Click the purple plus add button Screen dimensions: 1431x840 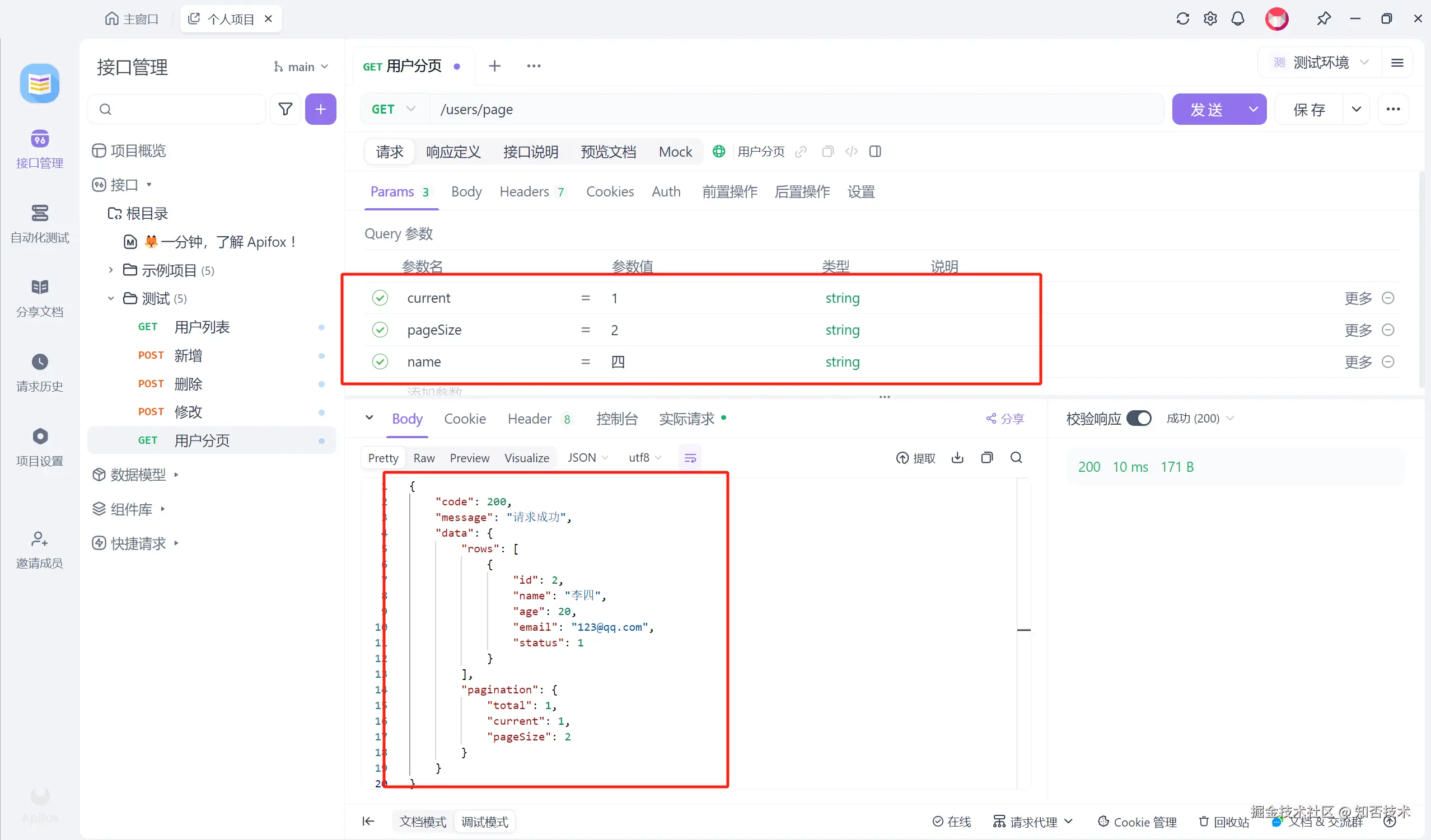[320, 109]
